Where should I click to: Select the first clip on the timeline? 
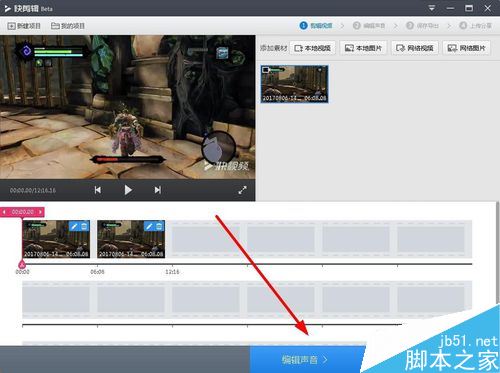pos(56,239)
